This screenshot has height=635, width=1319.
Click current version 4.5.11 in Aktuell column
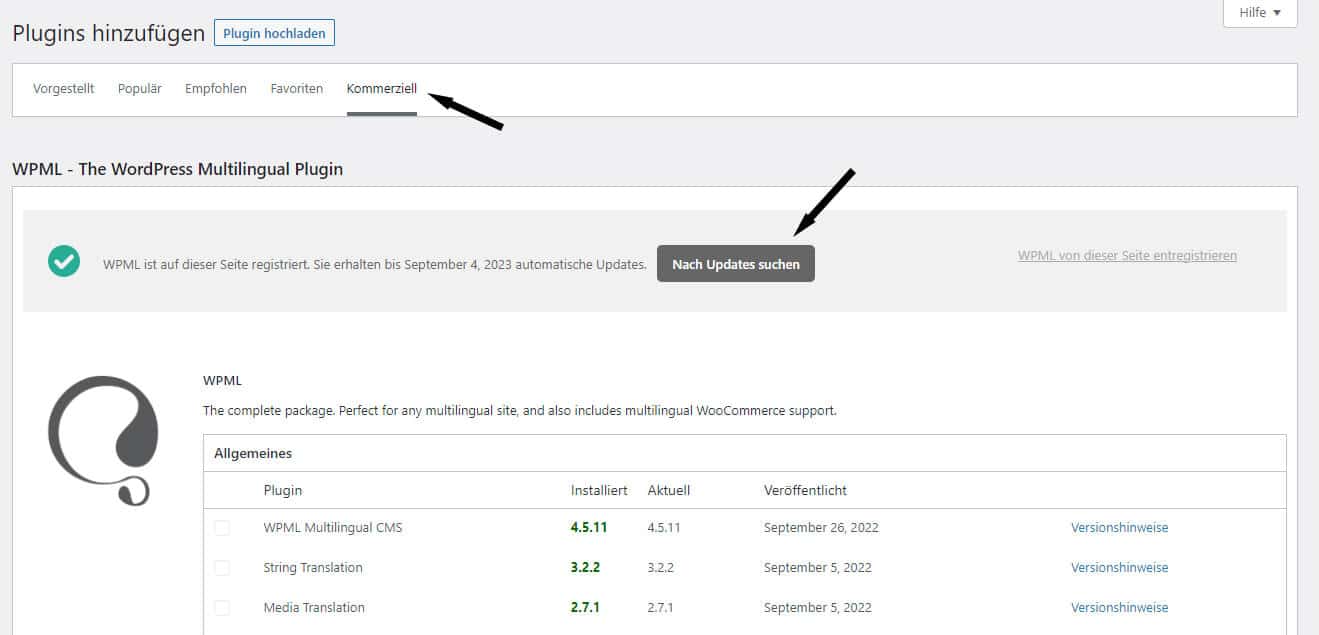click(x=664, y=528)
